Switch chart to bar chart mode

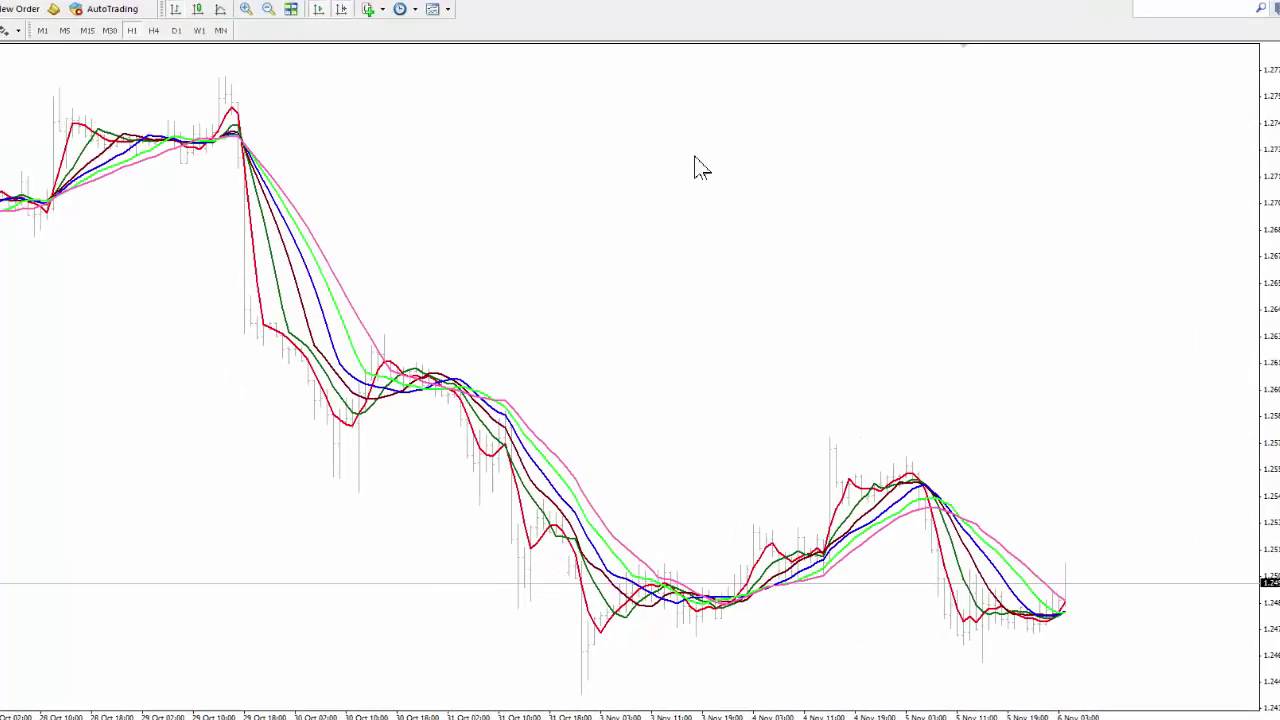click(x=175, y=9)
